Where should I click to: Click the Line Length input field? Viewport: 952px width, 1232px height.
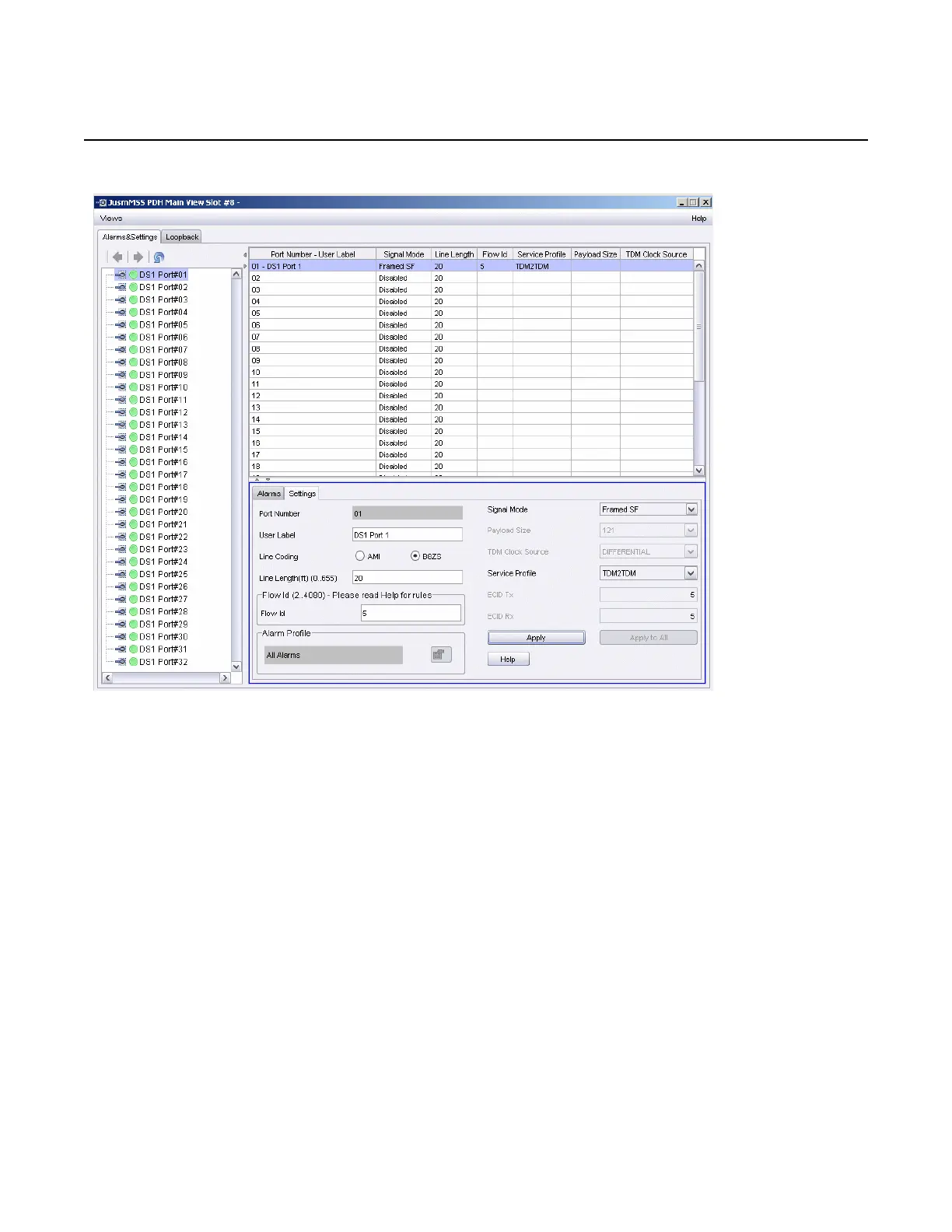click(408, 578)
